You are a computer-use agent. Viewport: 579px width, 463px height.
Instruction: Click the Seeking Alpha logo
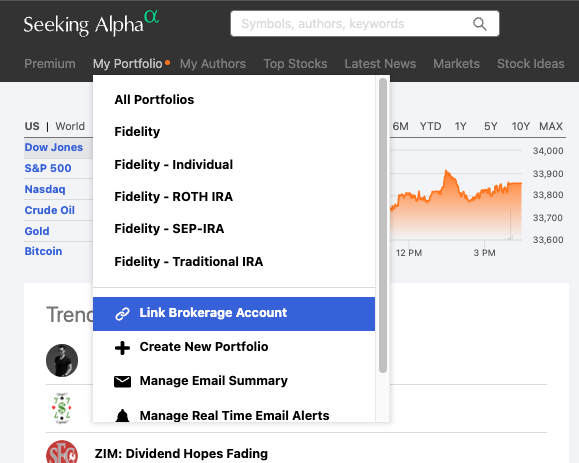pos(91,23)
